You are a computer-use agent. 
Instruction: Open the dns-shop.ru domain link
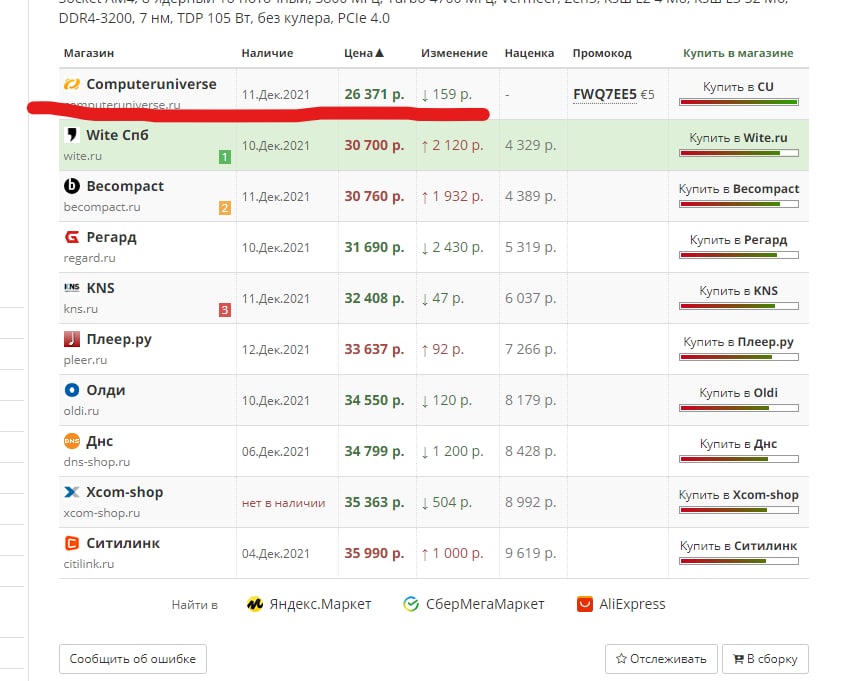coord(97,462)
